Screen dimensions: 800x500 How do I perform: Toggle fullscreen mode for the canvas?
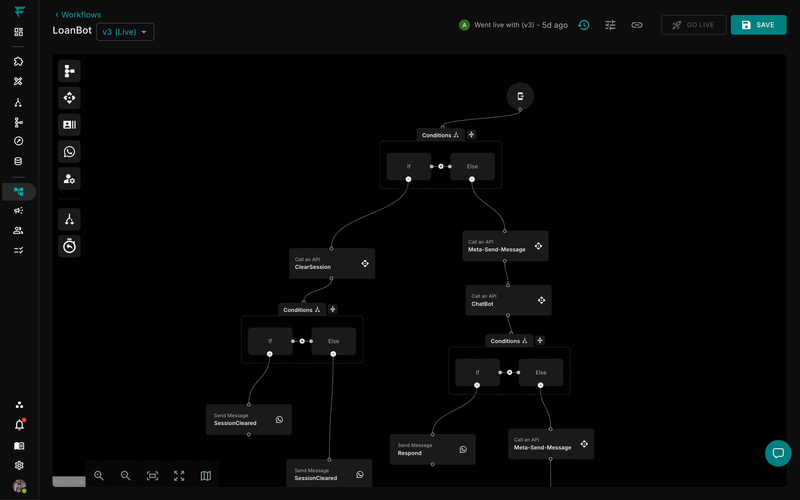pos(179,476)
